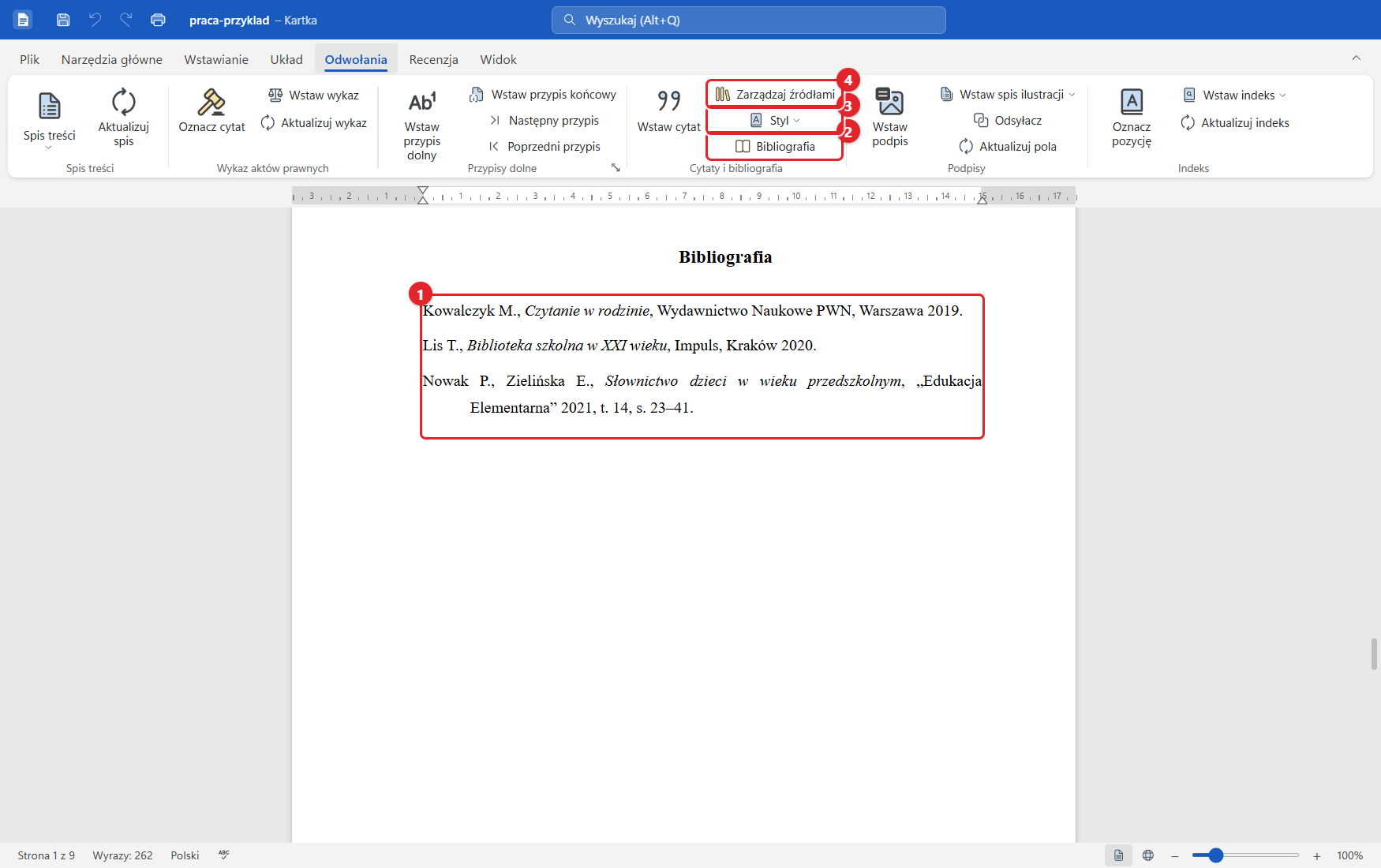This screenshot has width=1381, height=868.
Task: Click the Wyszukaj search field
Action: [x=748, y=20]
